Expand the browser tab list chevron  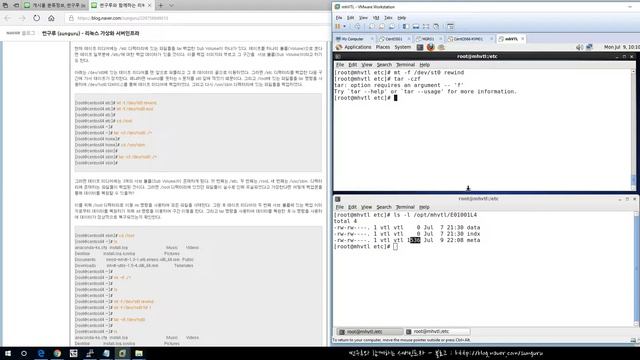[171, 5]
